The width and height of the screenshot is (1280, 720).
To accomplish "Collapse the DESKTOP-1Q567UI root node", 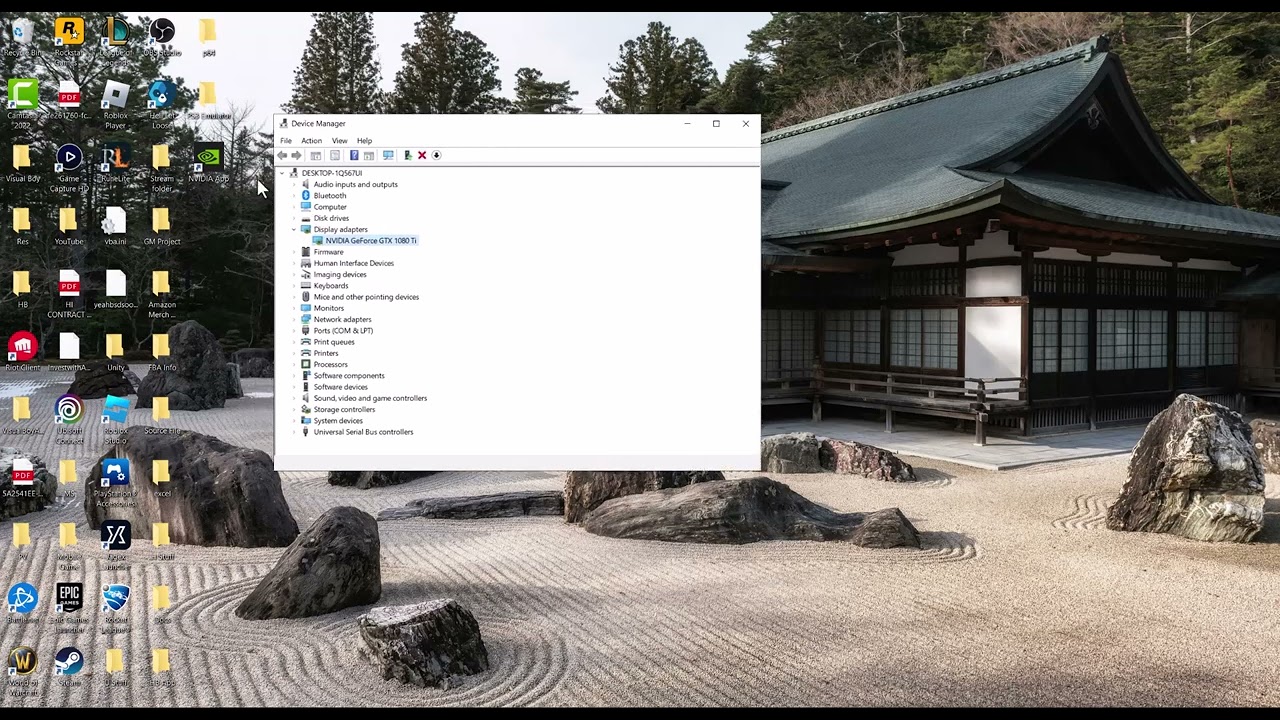I will pos(282,173).
